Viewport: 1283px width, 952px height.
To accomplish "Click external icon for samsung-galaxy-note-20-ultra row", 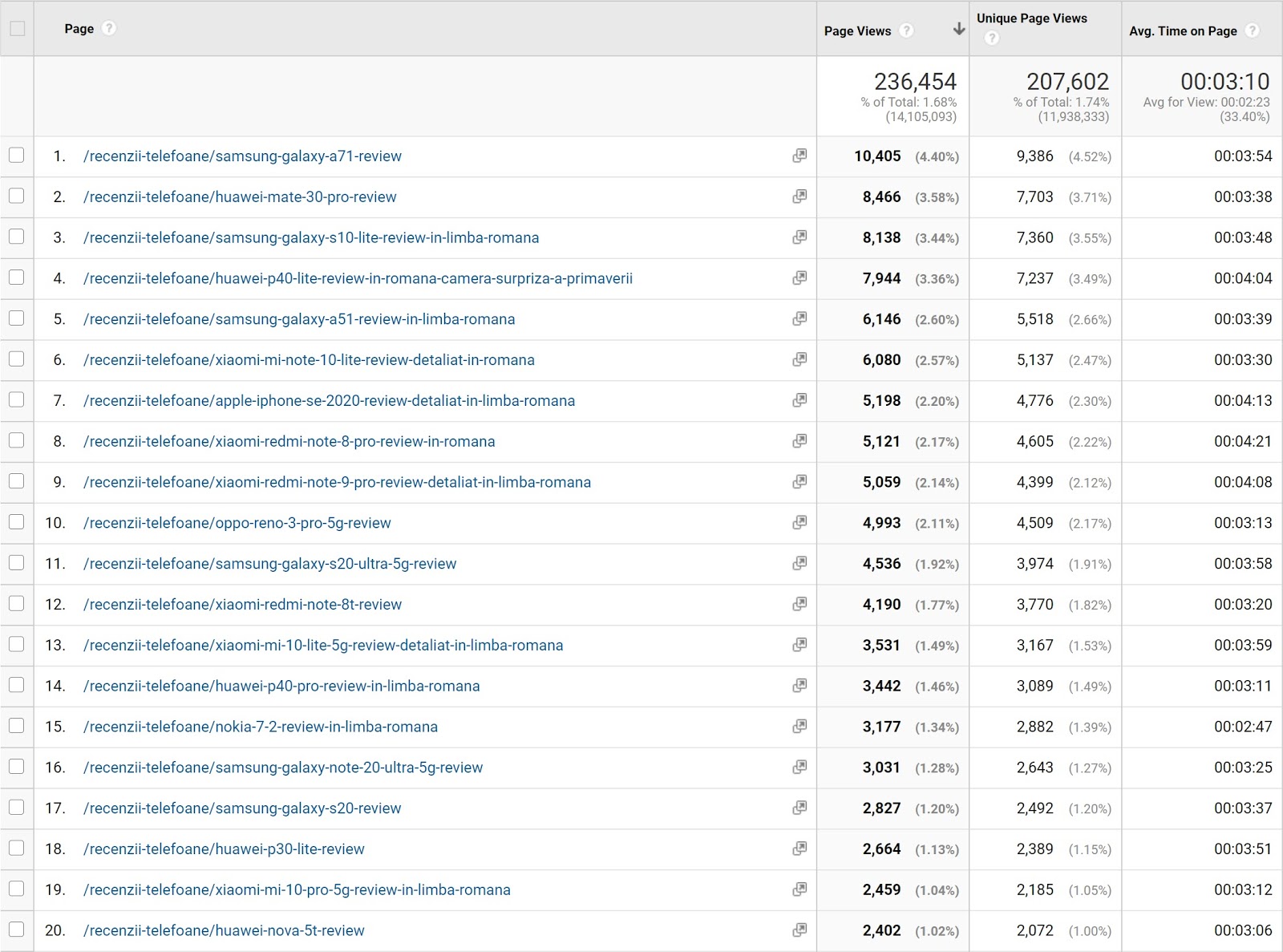I will (799, 768).
